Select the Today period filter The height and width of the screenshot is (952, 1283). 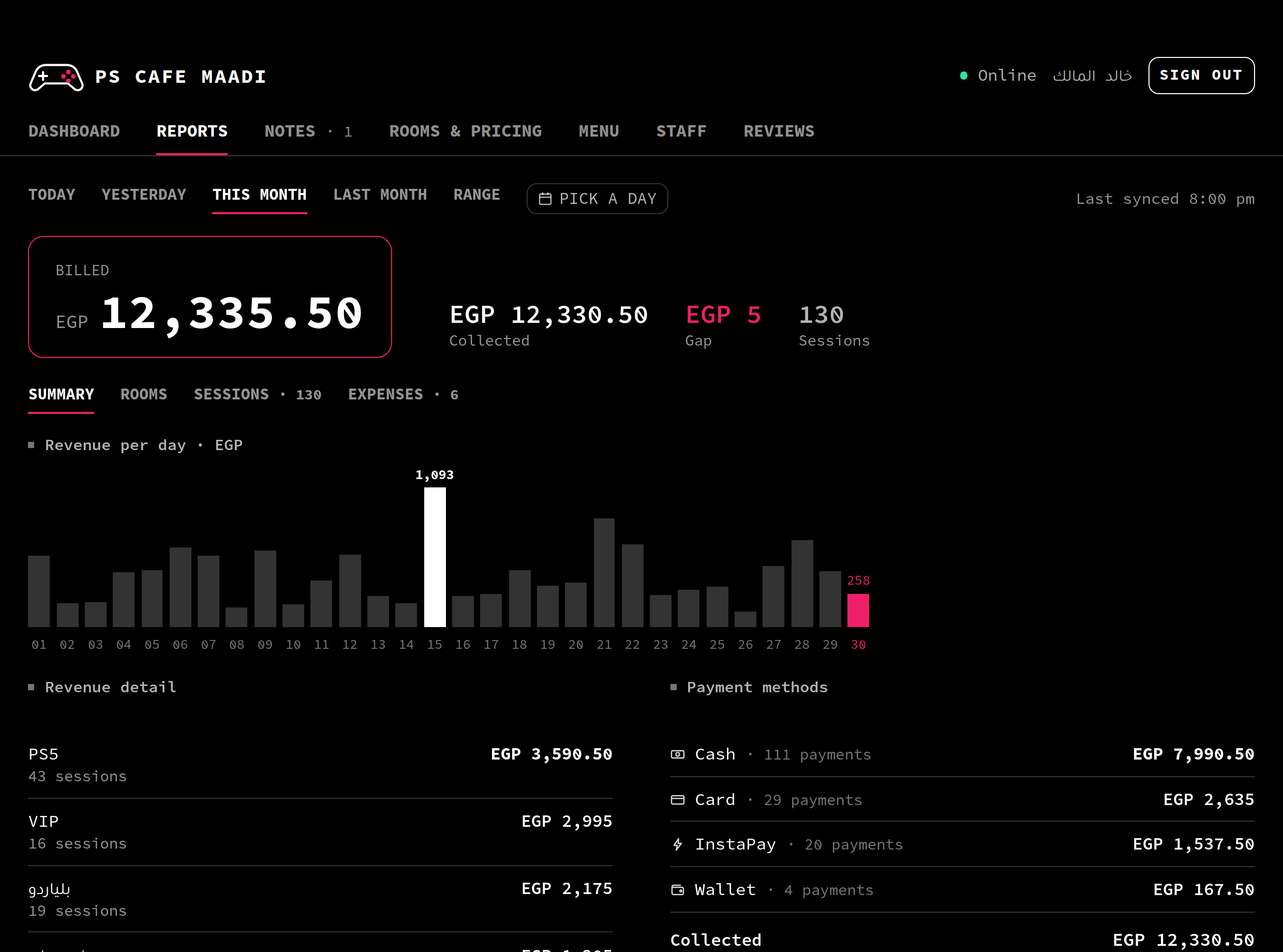coord(52,195)
